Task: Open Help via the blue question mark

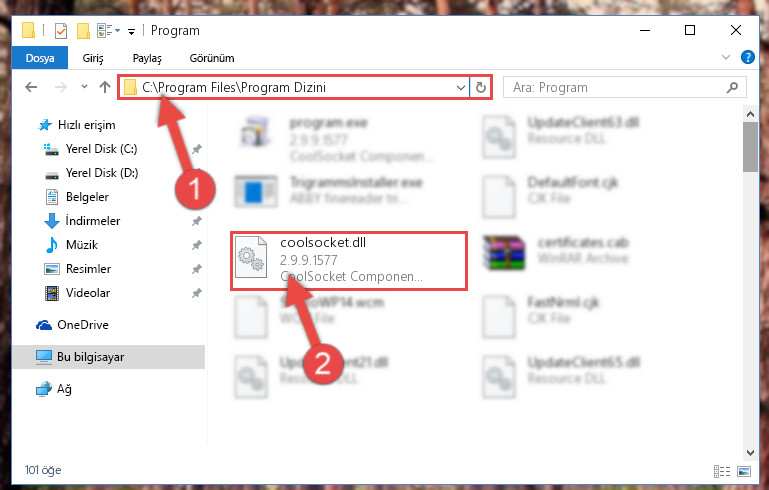Action: pyautogui.click(x=747, y=57)
